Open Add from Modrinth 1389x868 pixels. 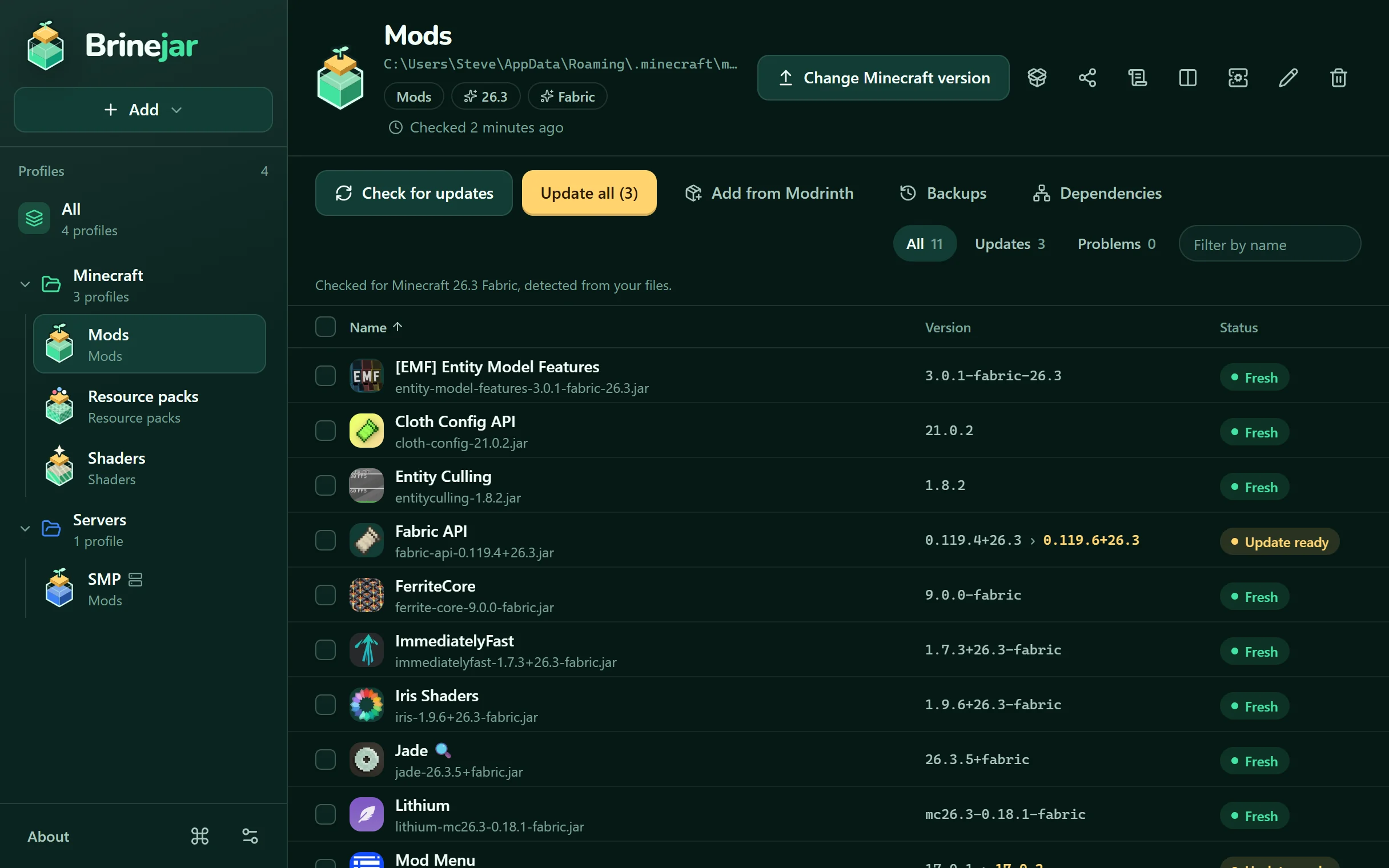[x=769, y=194]
